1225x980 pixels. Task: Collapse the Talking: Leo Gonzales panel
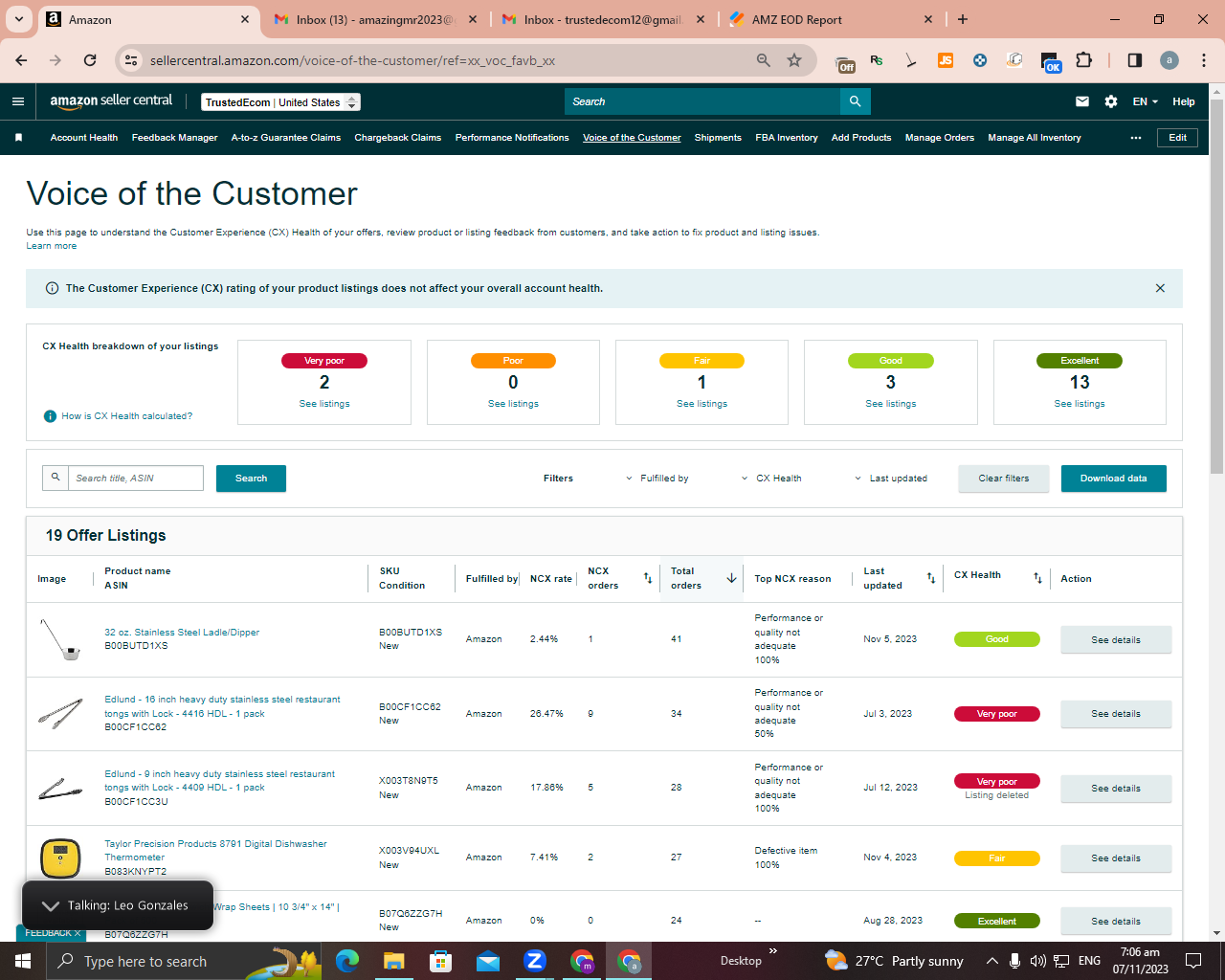tap(51, 905)
